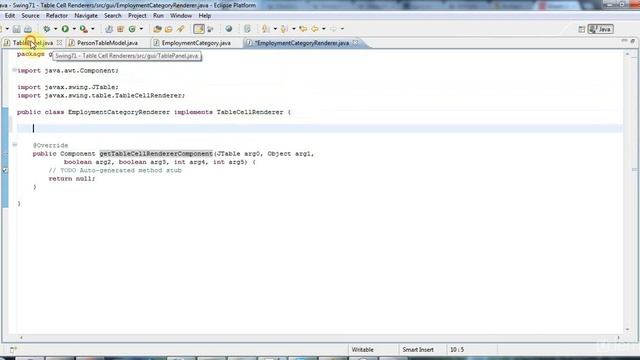640x360 pixels.
Task: Click the Search flashlight icon
Action: (x=180, y=29)
